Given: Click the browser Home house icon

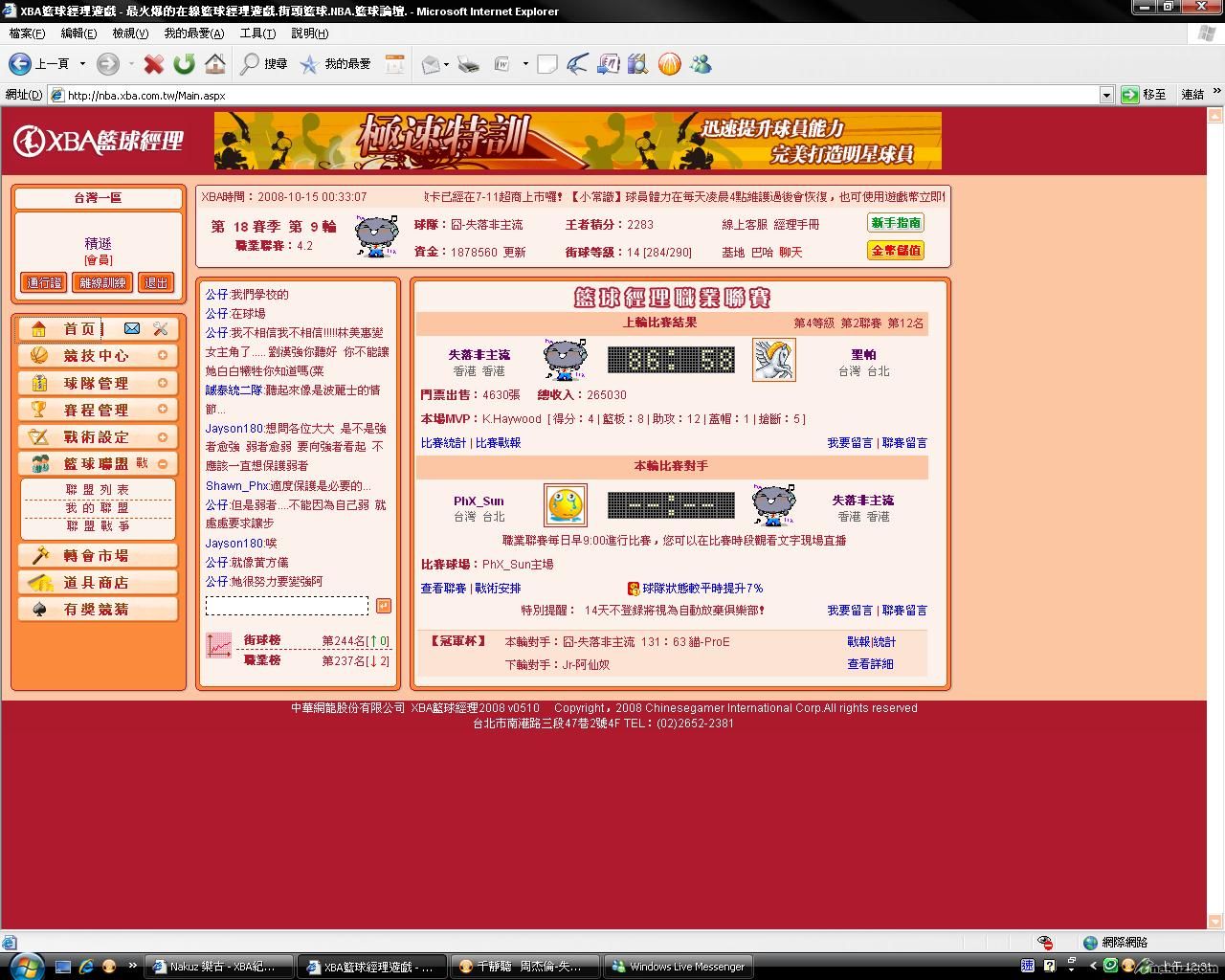Looking at the screenshot, I should 215,64.
